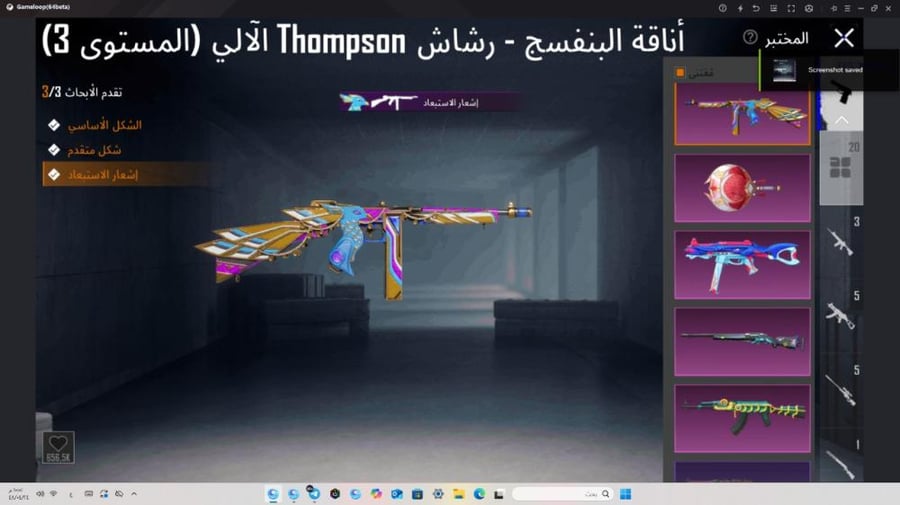Toggle the orange owned-only checkbox
900x505 pixels.
(680, 73)
